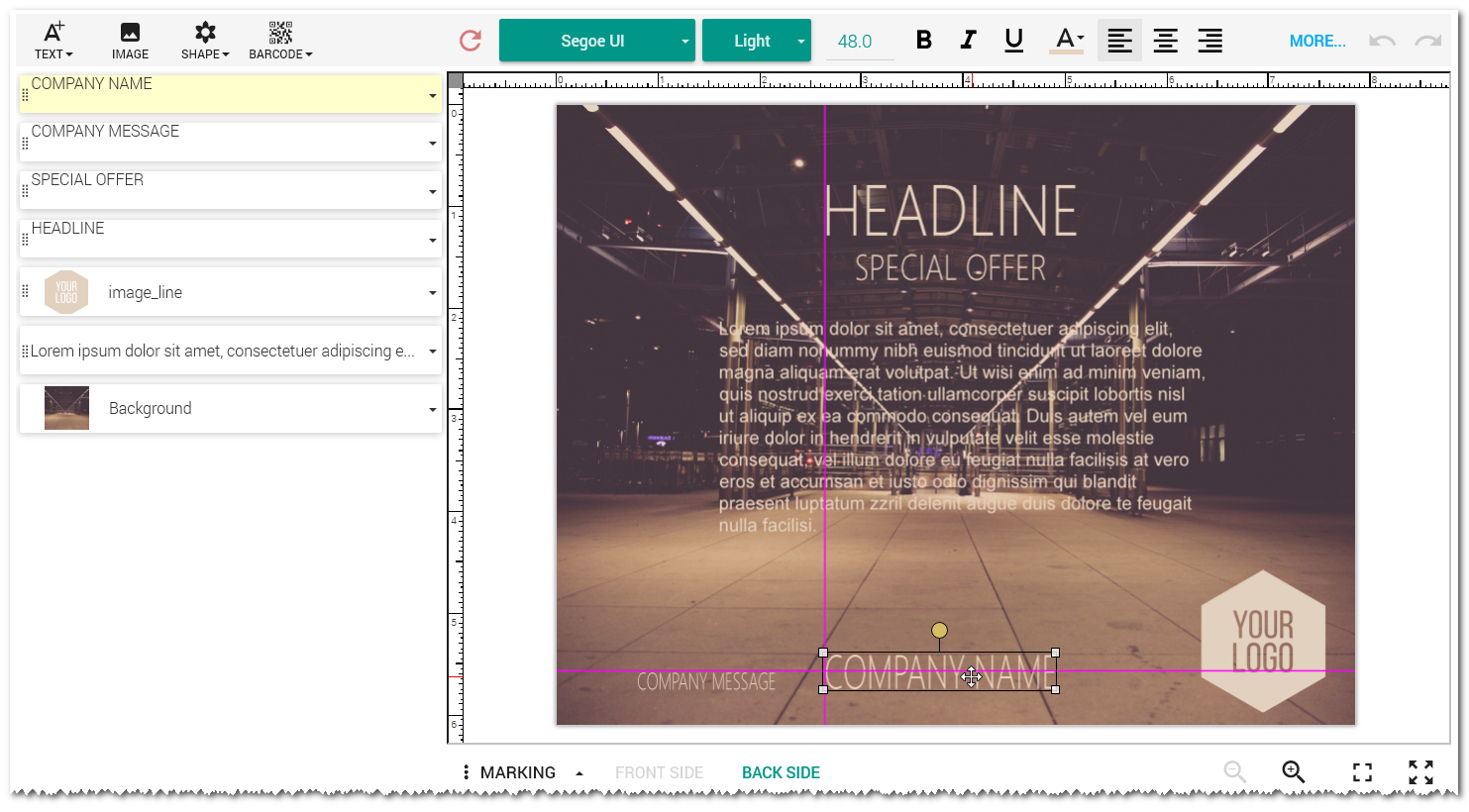This screenshot has width=1469, height=812.
Task: Add an image with the Image tool
Action: (x=130, y=41)
